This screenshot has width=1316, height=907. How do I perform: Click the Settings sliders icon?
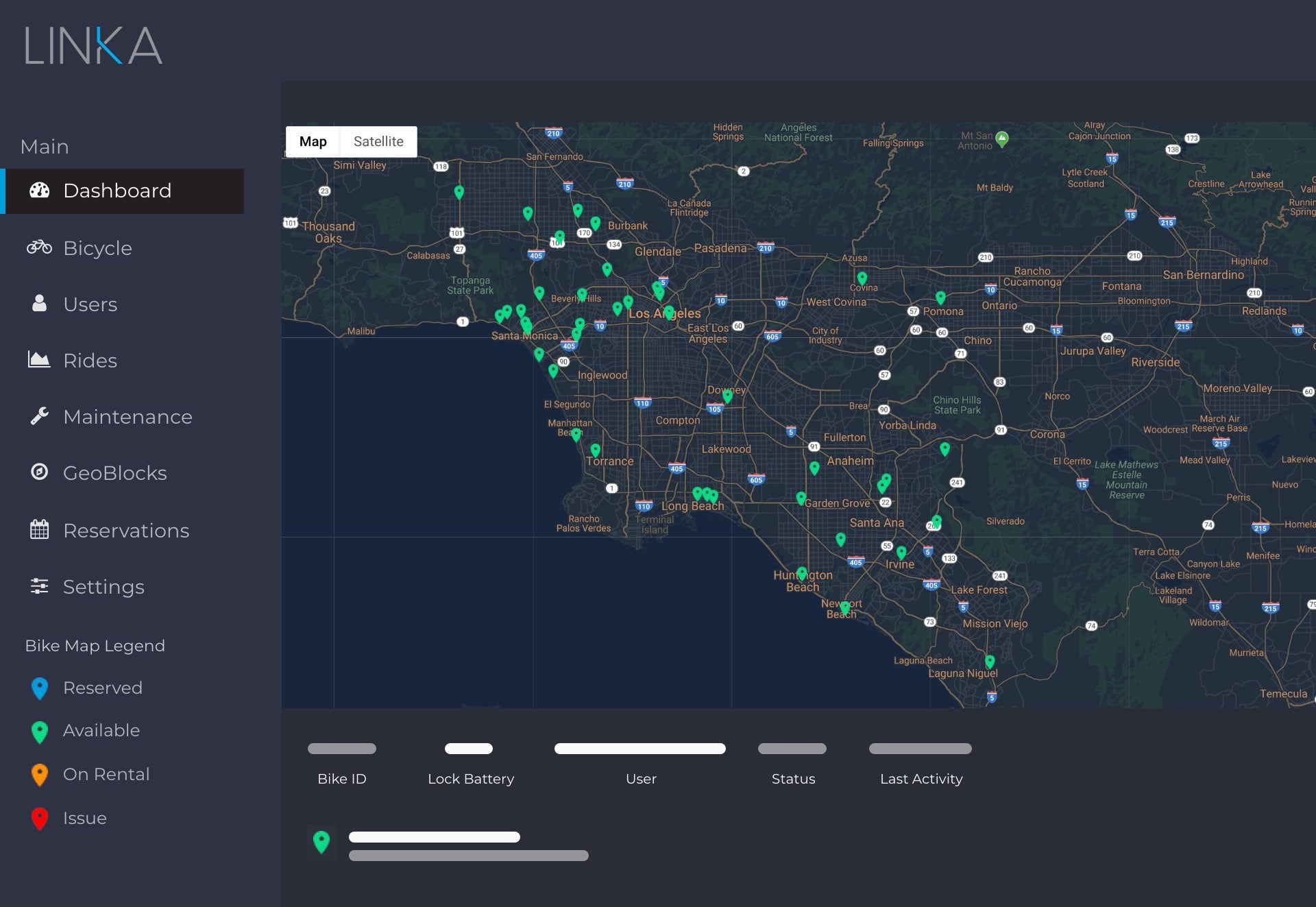pyautogui.click(x=40, y=586)
